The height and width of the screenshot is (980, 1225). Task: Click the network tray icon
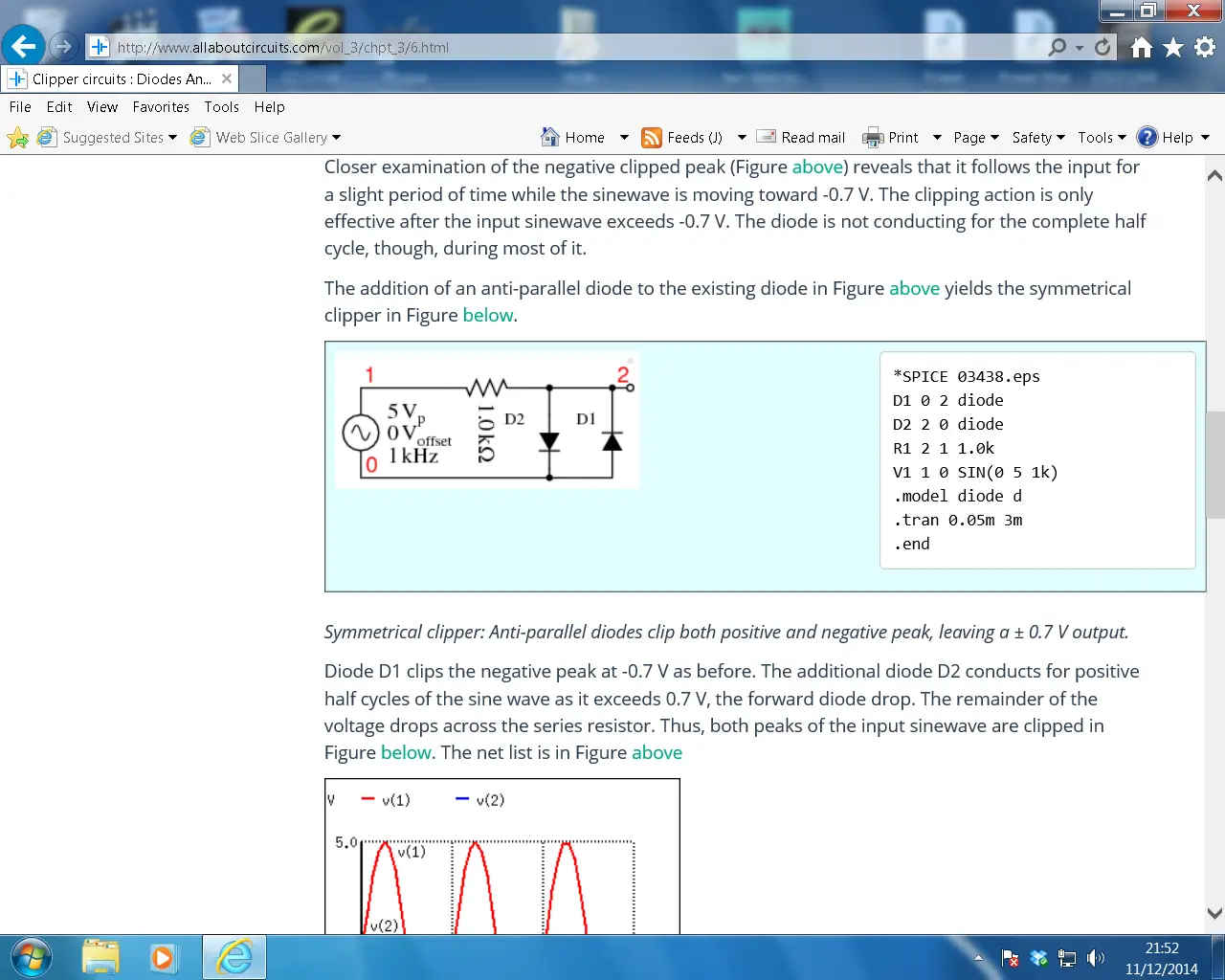point(1067,958)
